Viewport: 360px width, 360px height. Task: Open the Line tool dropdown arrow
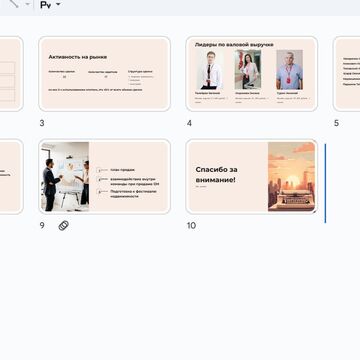coord(28,4)
